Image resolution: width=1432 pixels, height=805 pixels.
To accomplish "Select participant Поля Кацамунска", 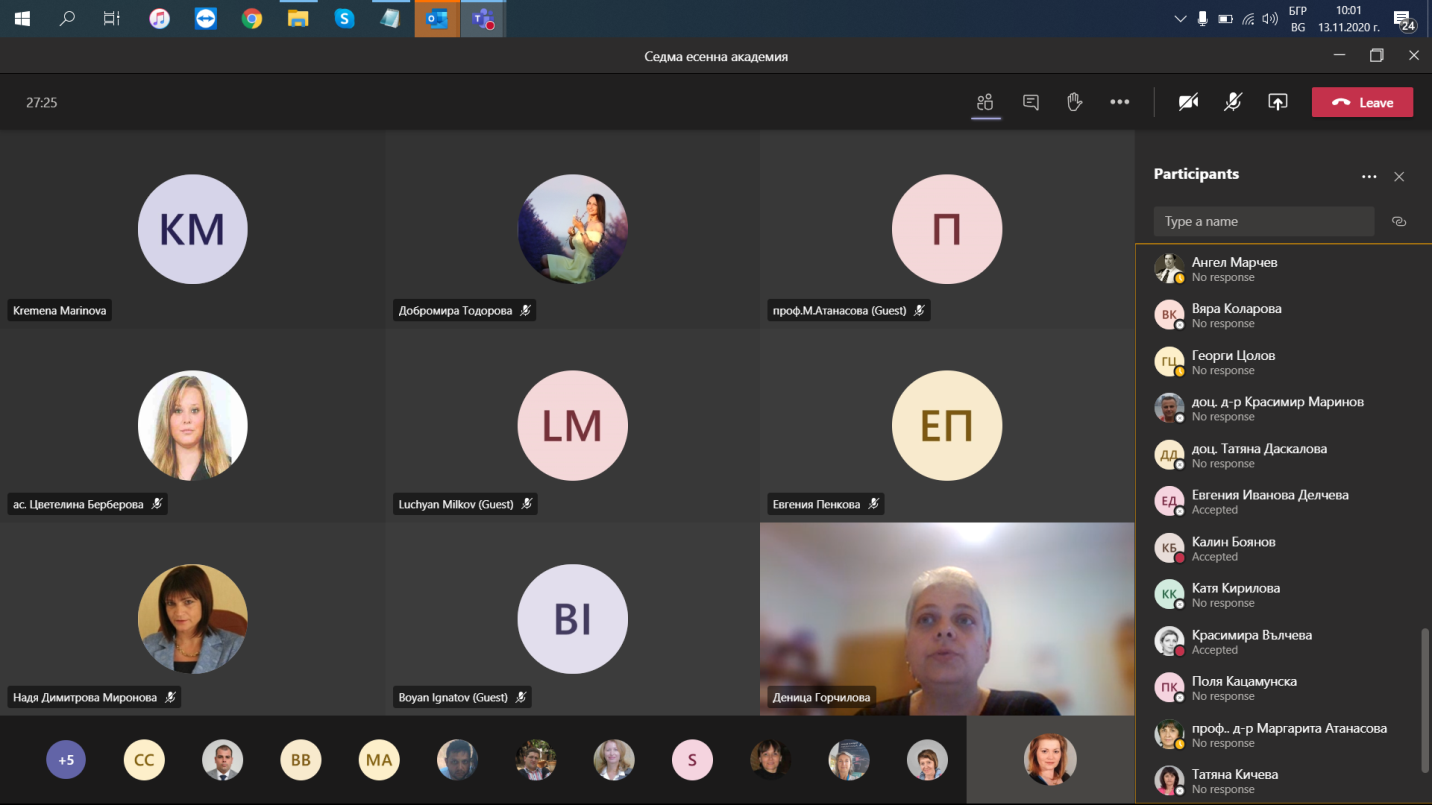I will tap(1285, 688).
